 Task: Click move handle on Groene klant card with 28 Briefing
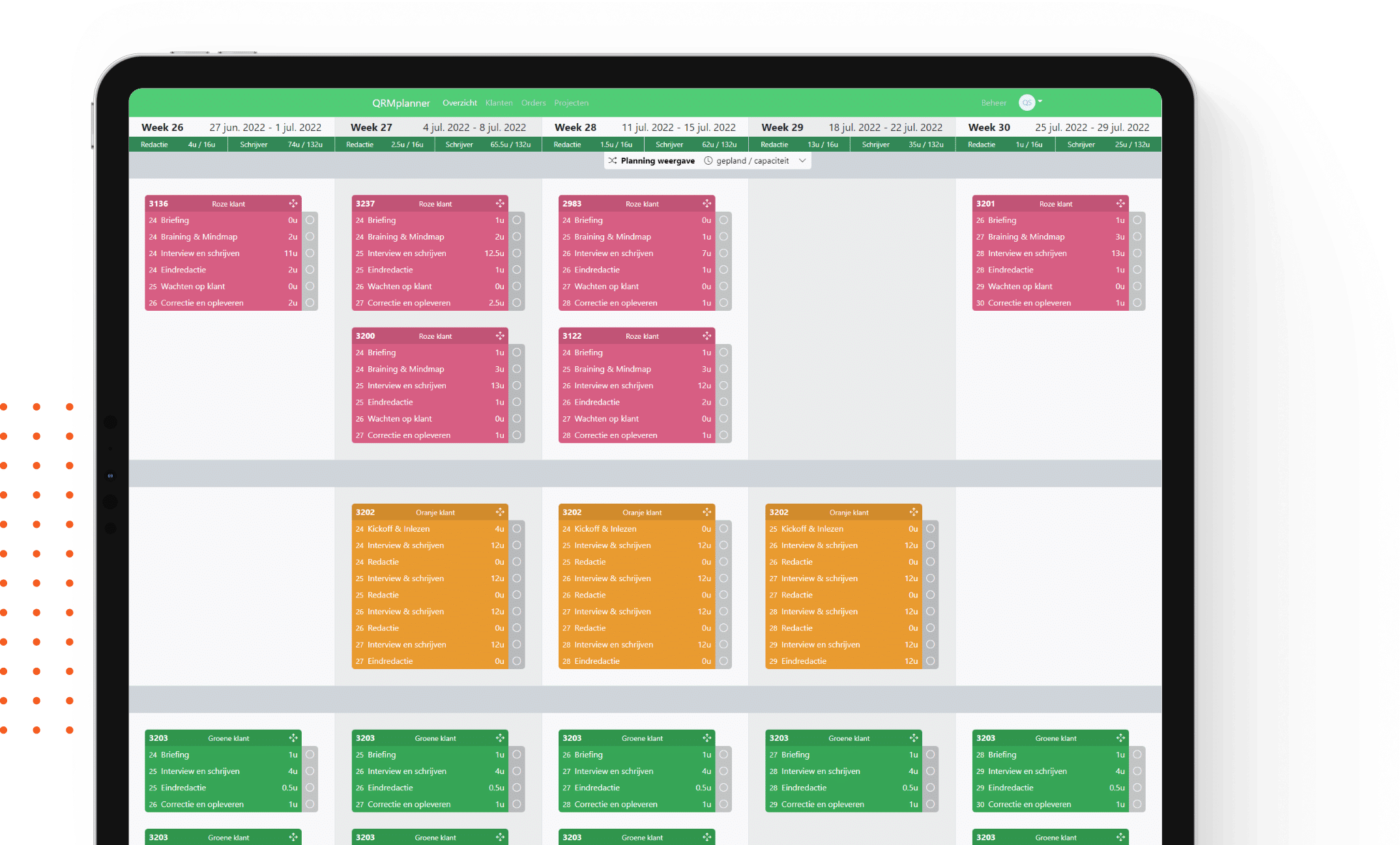pos(1120,738)
